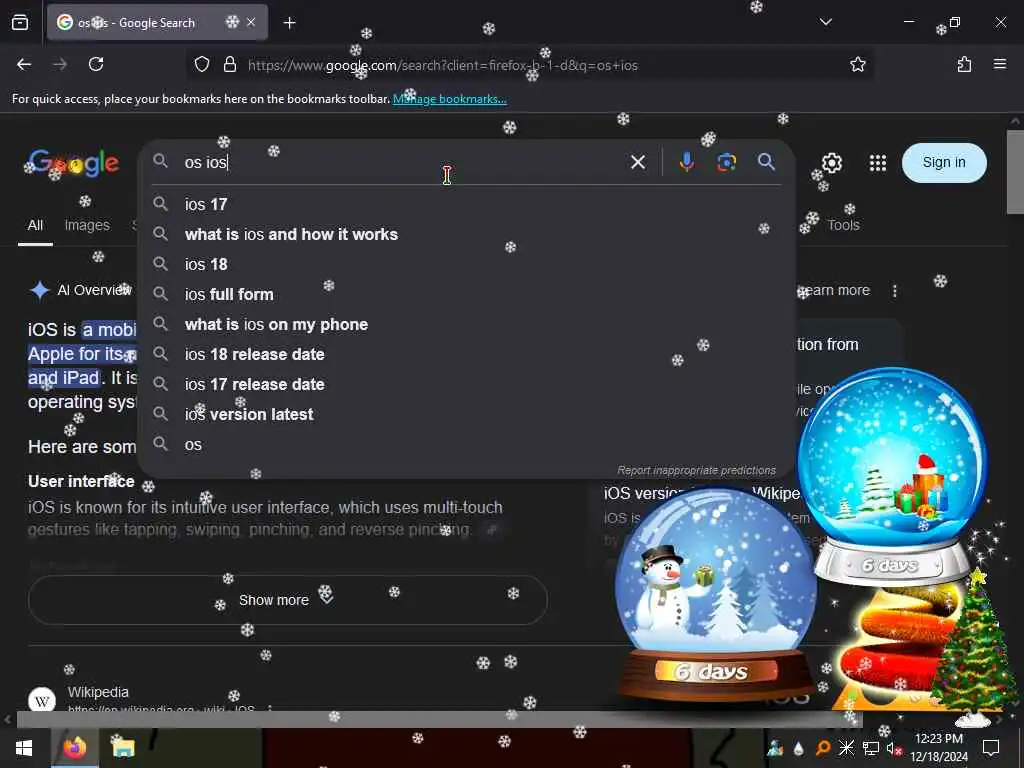1024x768 pixels.
Task: Select suggestion 'what is ios and how it works'
Action: tap(466, 234)
